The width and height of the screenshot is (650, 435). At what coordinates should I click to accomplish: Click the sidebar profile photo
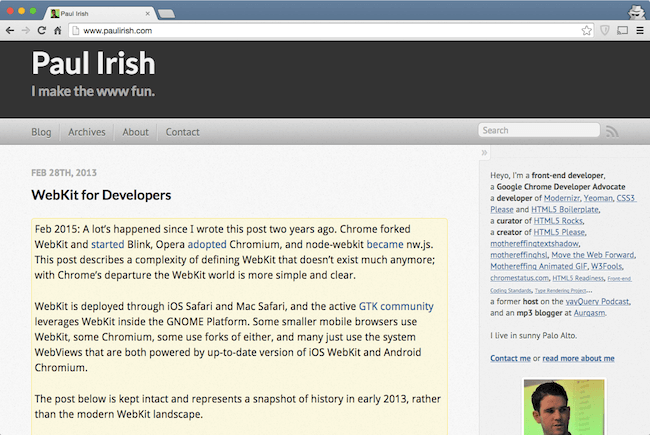pos(564,407)
